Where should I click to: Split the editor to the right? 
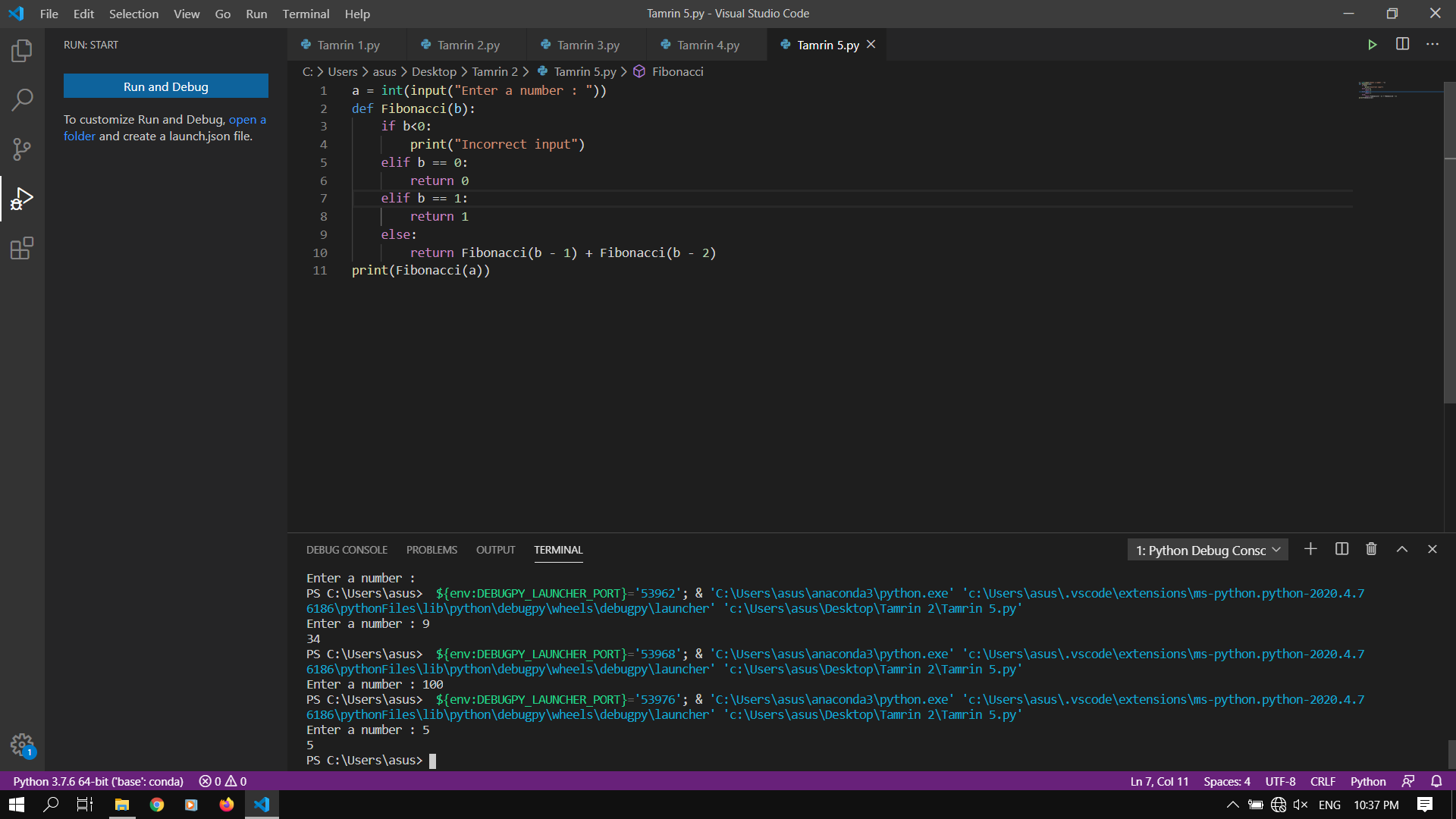pos(1402,44)
